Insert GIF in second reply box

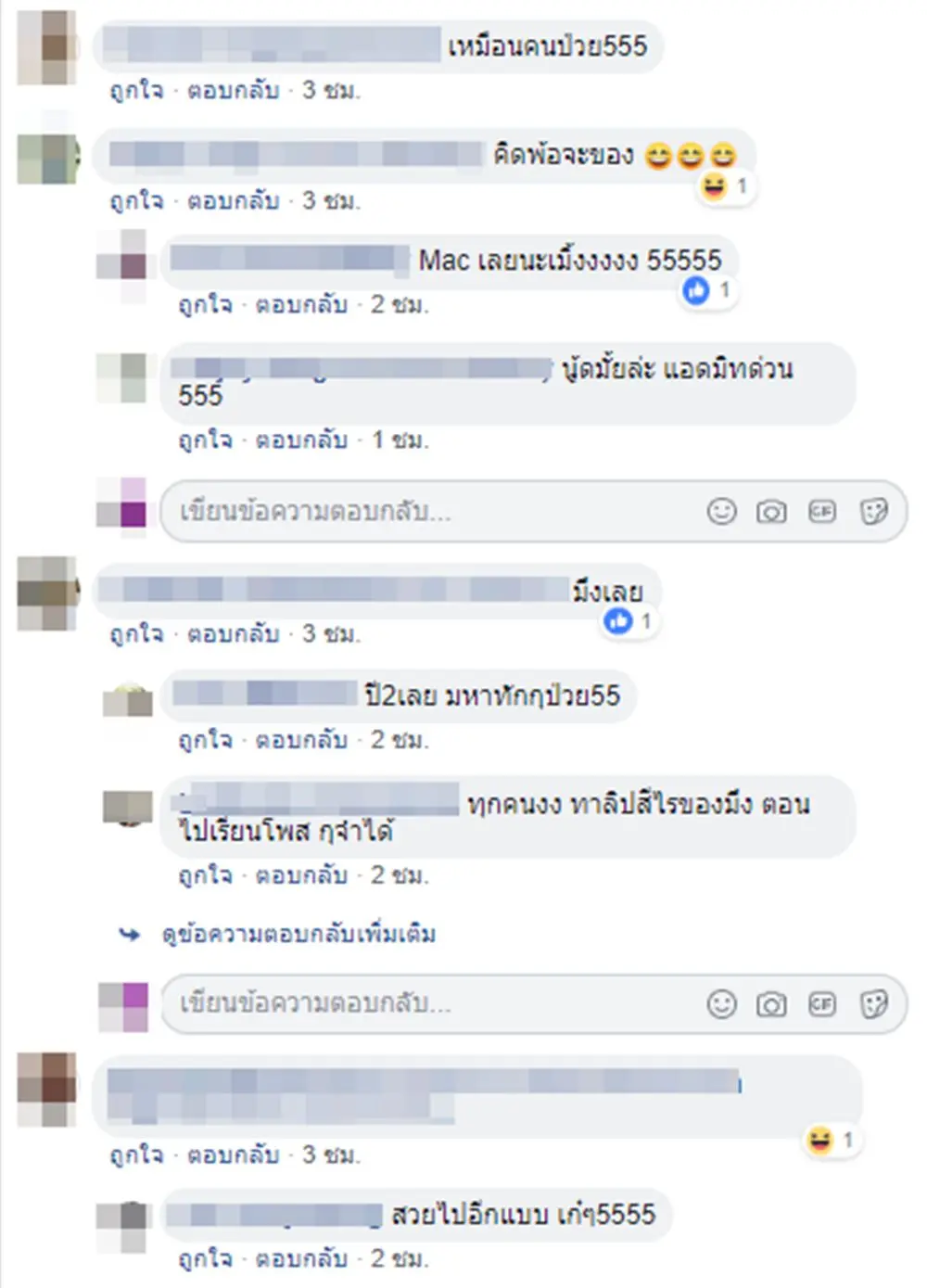click(x=821, y=1003)
